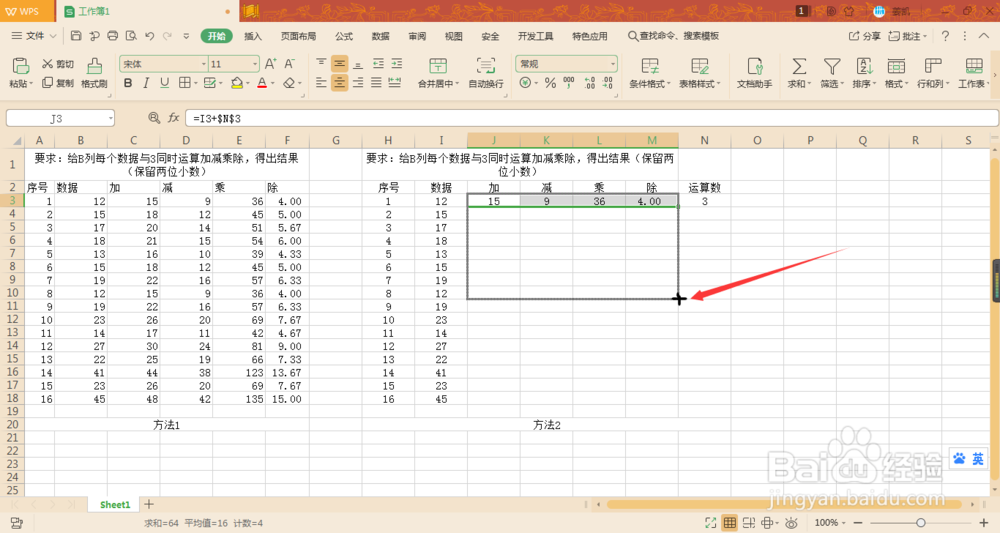This screenshot has height=533, width=1000.
Task: Click the formula bar input field
Action: pos(591,119)
